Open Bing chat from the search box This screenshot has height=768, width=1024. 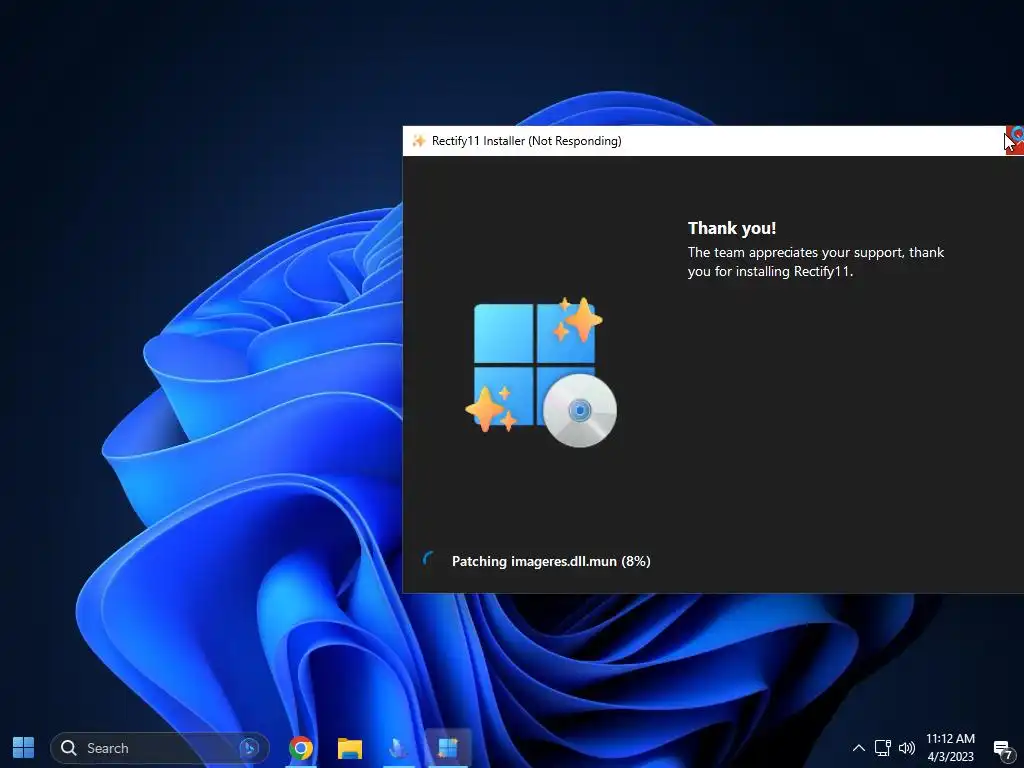tap(249, 748)
